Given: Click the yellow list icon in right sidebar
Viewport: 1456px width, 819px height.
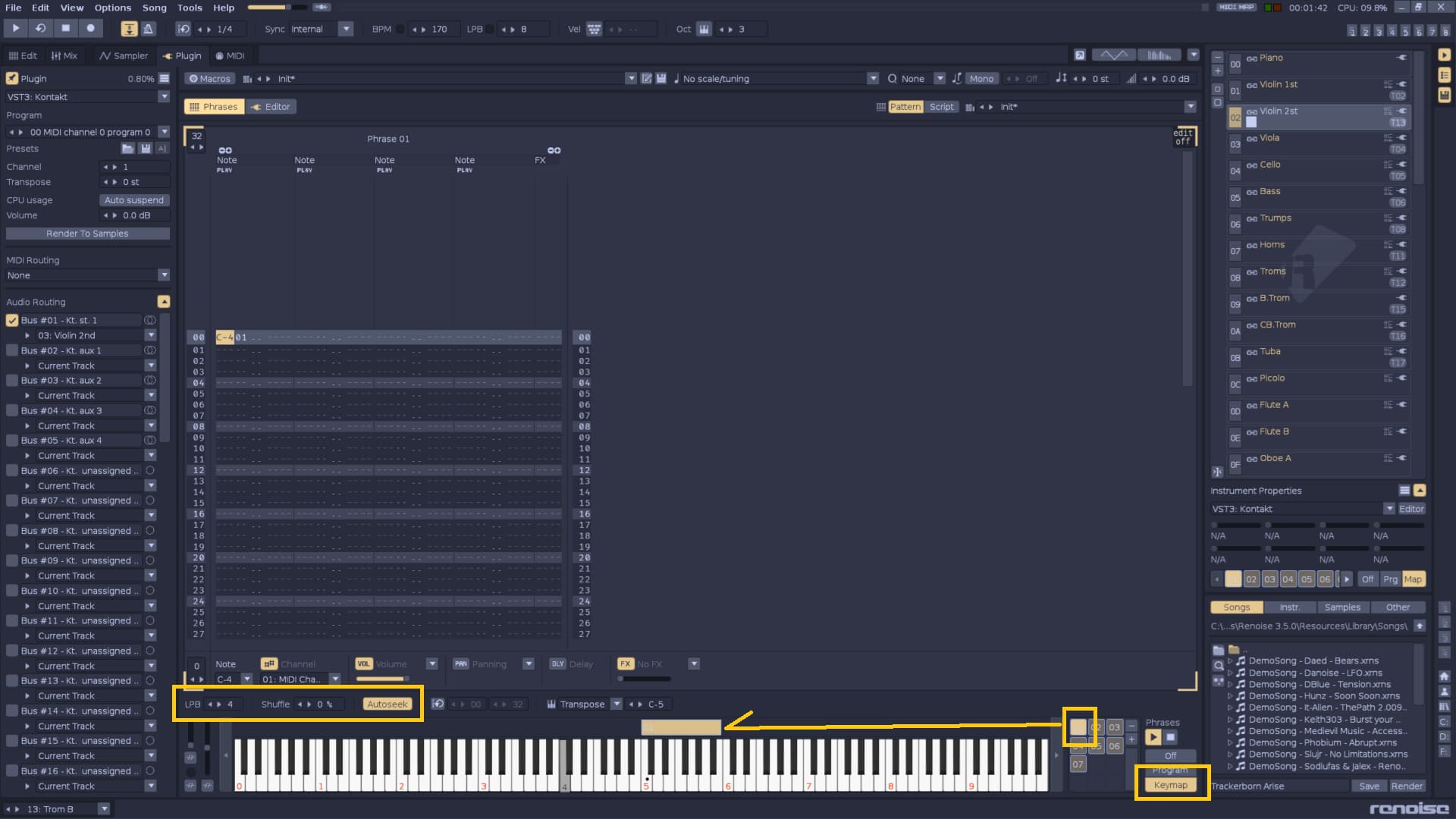Looking at the screenshot, I should [x=1444, y=75].
